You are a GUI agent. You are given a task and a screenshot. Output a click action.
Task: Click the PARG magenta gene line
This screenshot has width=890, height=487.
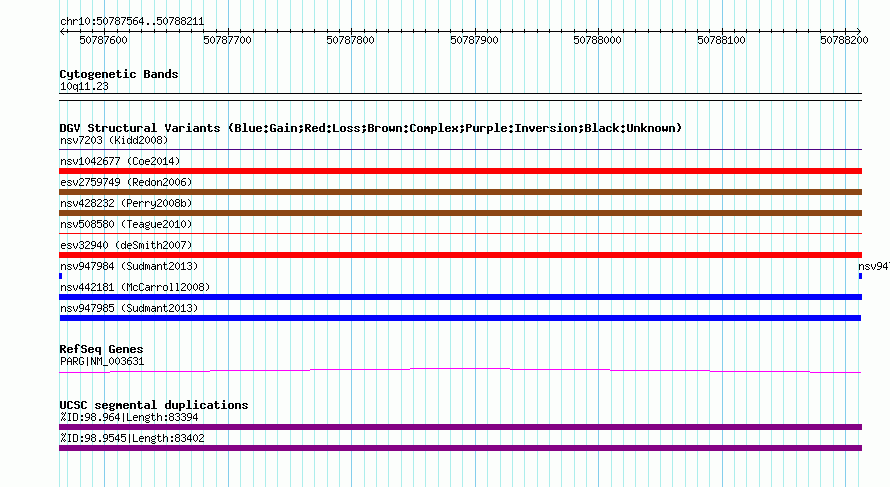(460, 371)
